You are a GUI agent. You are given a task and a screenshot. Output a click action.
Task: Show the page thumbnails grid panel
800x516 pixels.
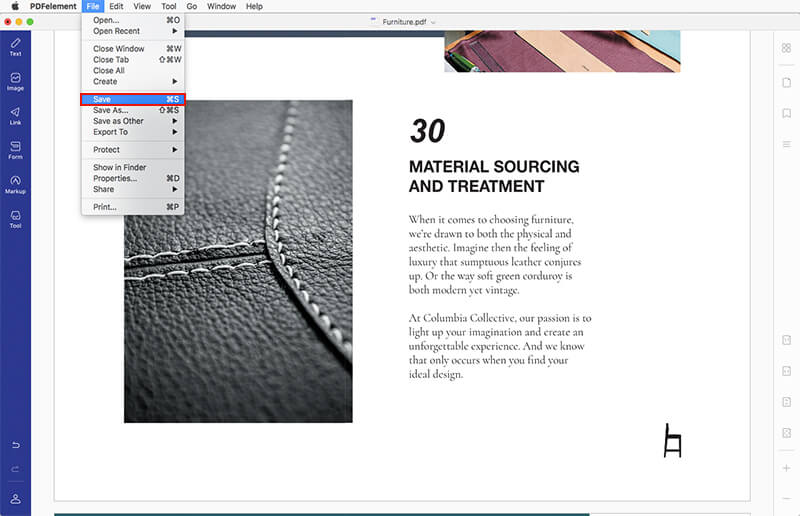(786, 48)
